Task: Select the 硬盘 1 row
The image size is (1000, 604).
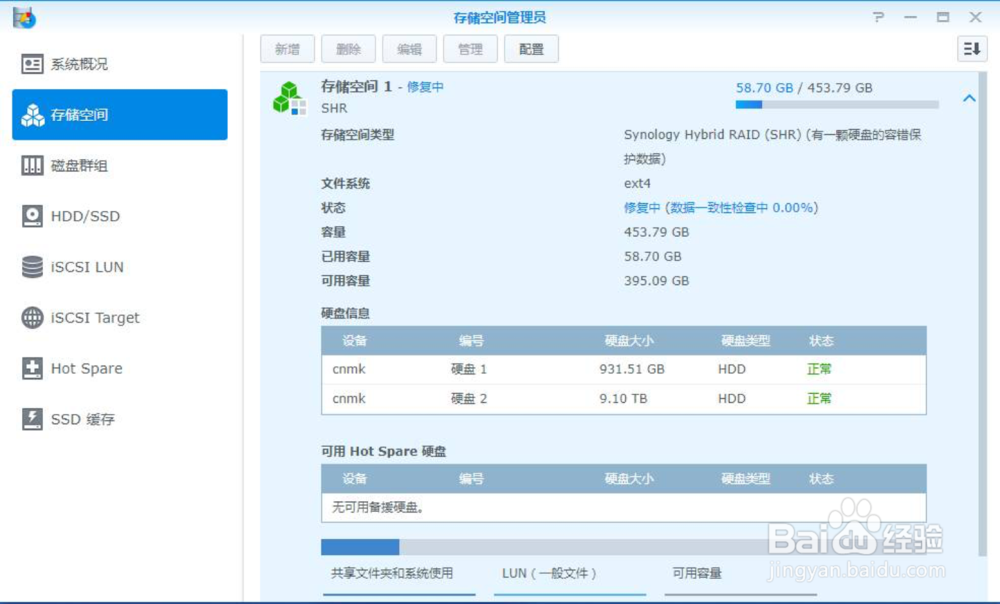Action: (x=624, y=369)
